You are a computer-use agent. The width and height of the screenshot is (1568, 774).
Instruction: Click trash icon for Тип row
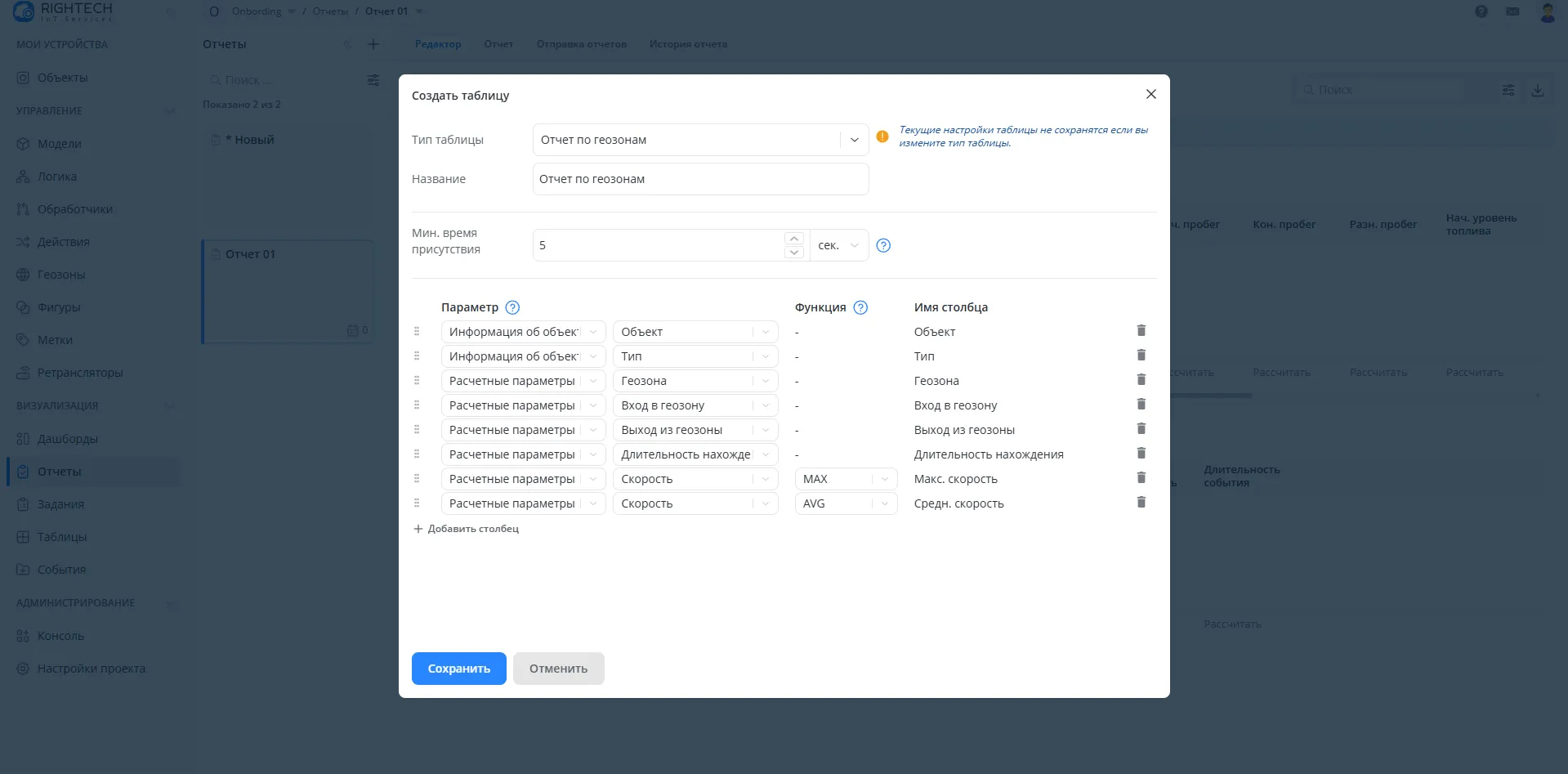click(x=1141, y=356)
